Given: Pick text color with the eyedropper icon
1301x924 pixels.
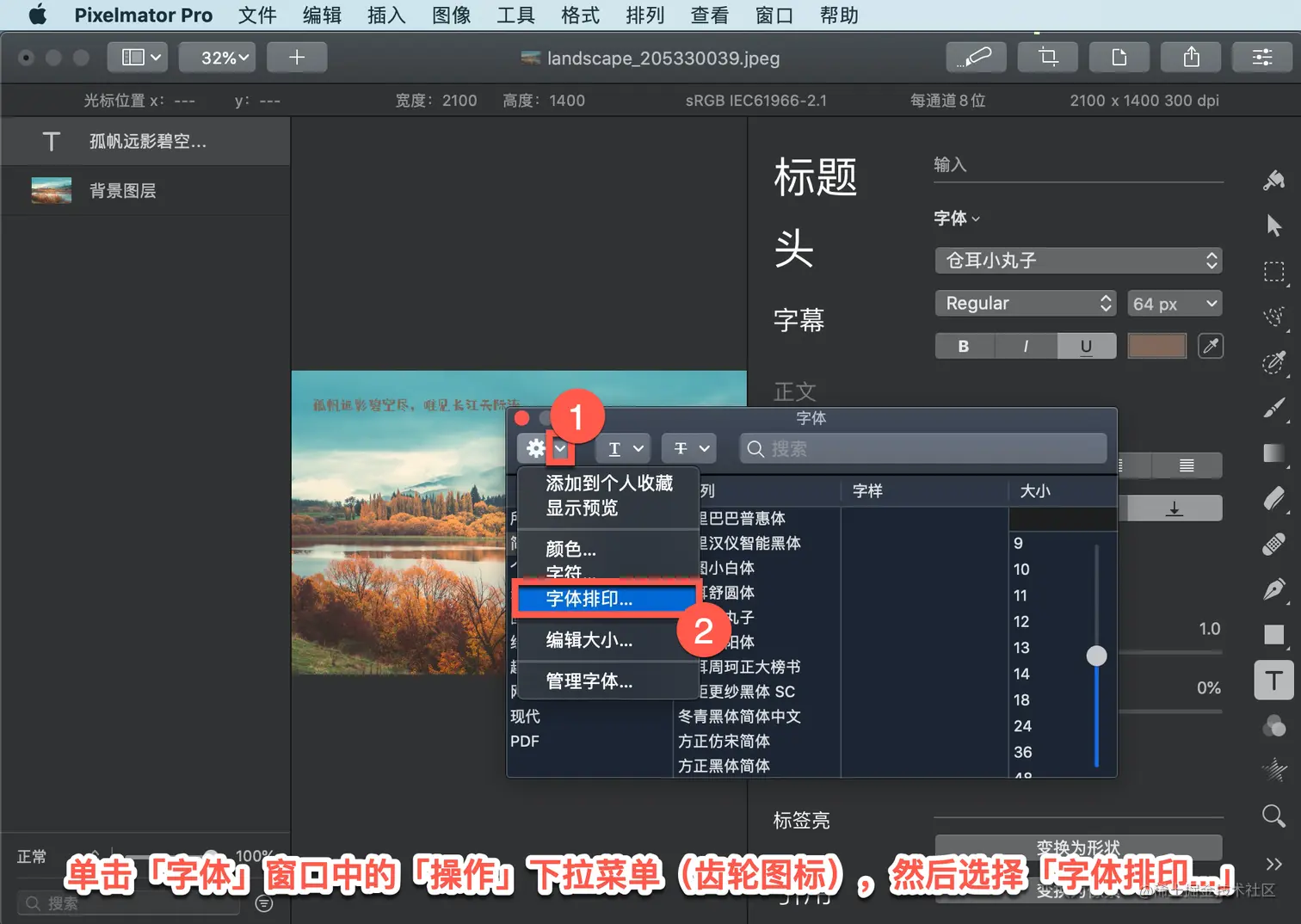Looking at the screenshot, I should 1211,346.
